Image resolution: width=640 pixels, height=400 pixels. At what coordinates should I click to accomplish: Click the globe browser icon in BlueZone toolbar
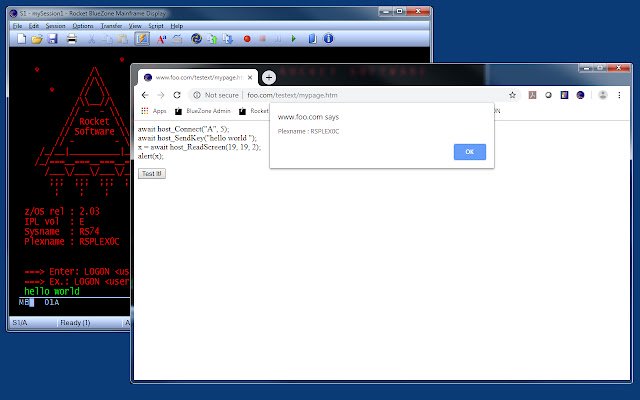tap(196, 39)
